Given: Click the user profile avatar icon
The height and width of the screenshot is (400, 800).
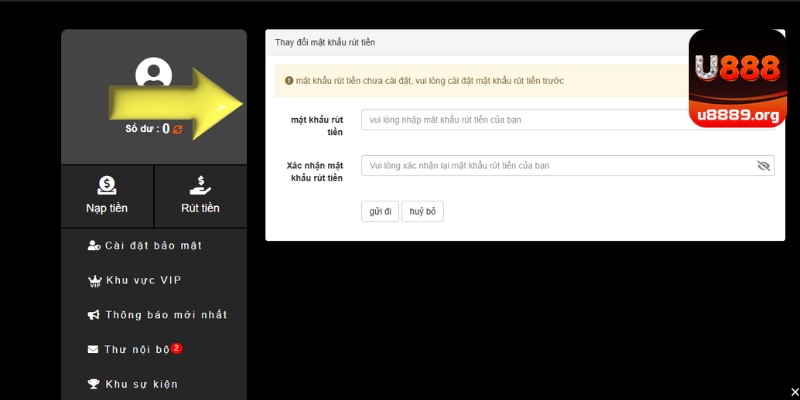Looking at the screenshot, I should coord(153,73).
